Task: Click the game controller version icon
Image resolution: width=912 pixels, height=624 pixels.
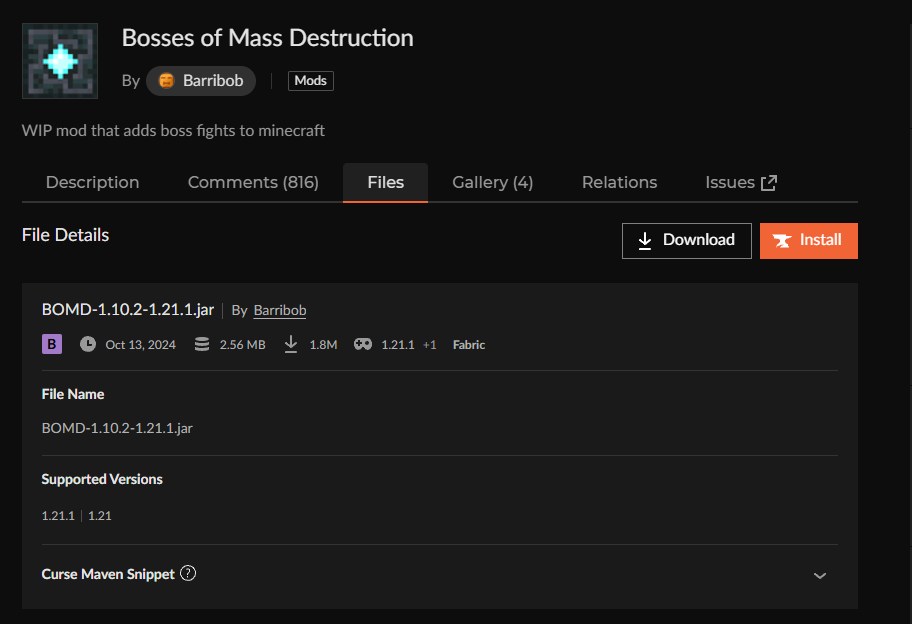Action: pyautogui.click(x=363, y=344)
